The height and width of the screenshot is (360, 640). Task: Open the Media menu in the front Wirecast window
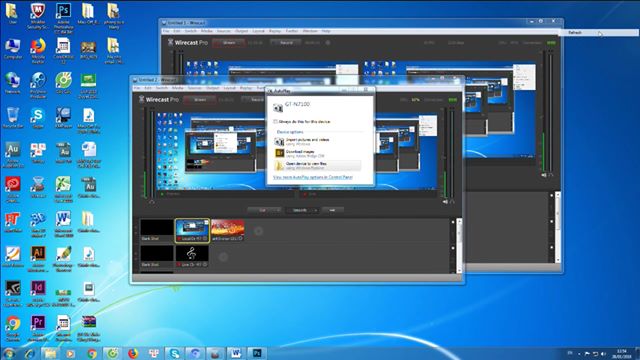click(x=178, y=88)
